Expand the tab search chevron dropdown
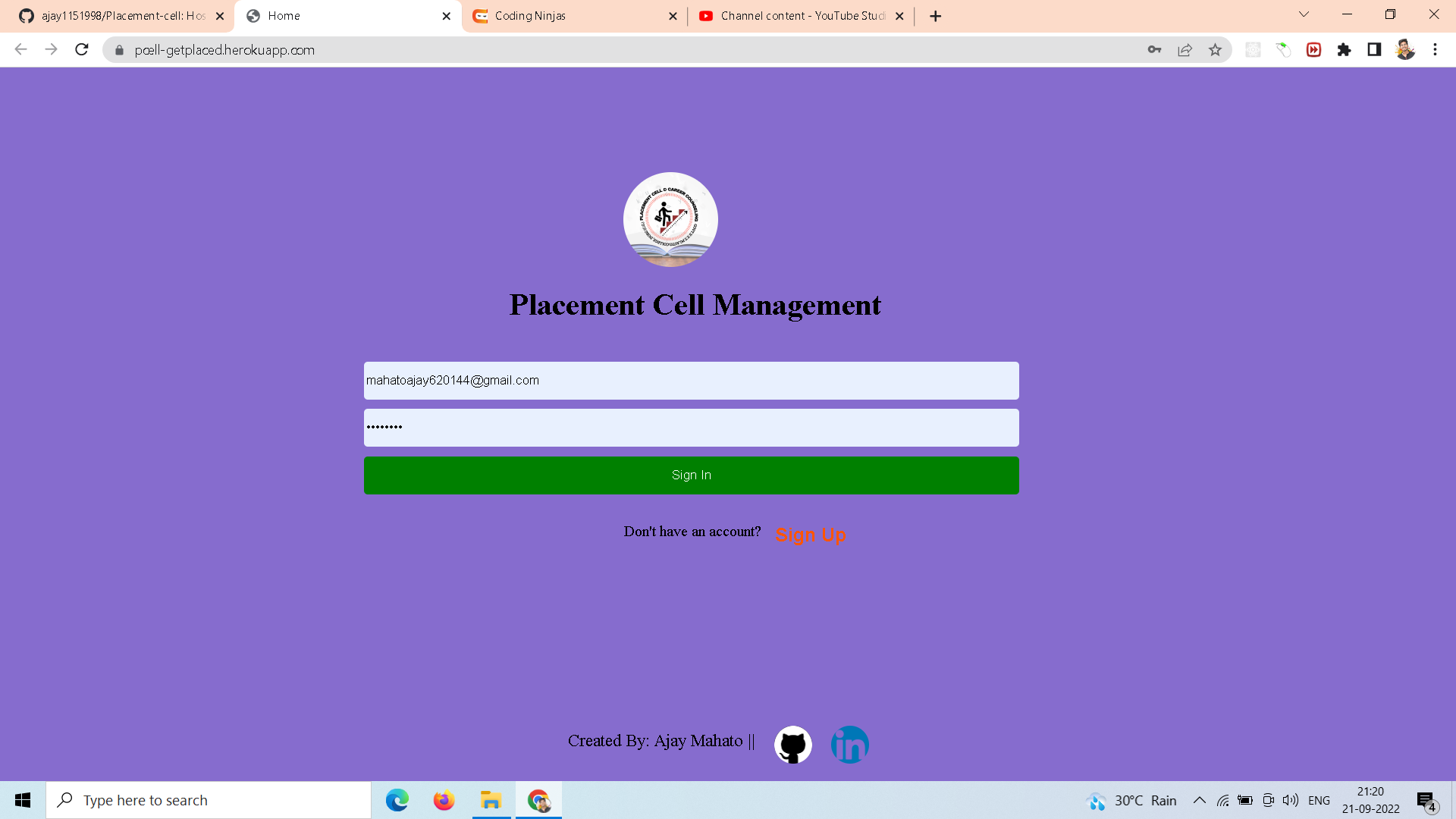The height and width of the screenshot is (819, 1456). (x=1303, y=15)
